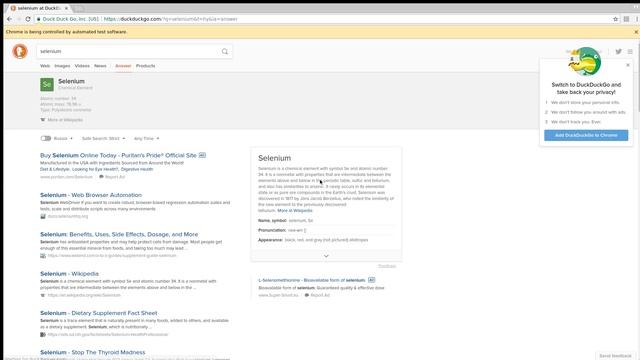The image size is (640, 360).
Task: Open the hamburger menu icon
Action: (x=630, y=51)
